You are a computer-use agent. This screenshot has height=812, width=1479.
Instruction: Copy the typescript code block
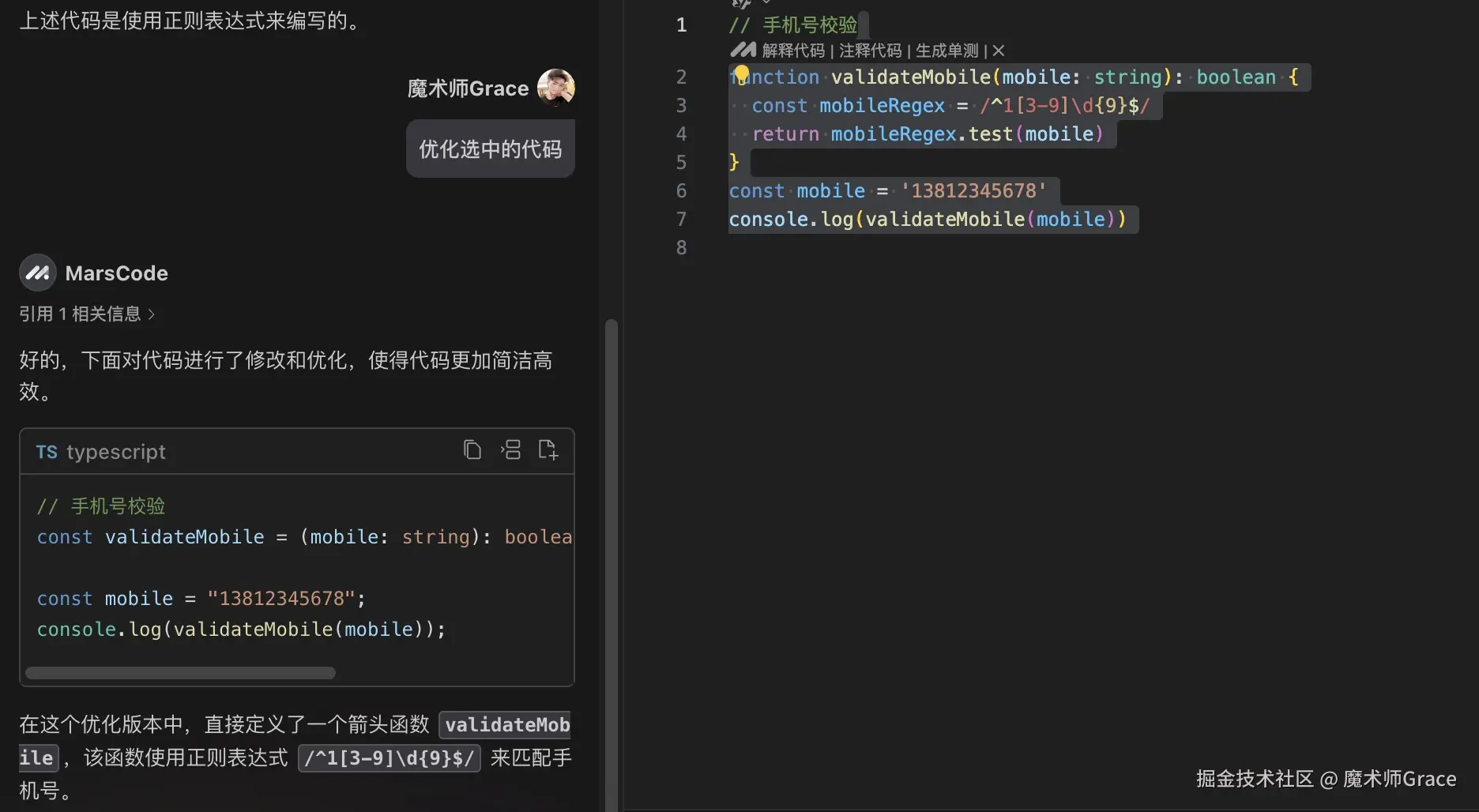pyautogui.click(x=472, y=450)
